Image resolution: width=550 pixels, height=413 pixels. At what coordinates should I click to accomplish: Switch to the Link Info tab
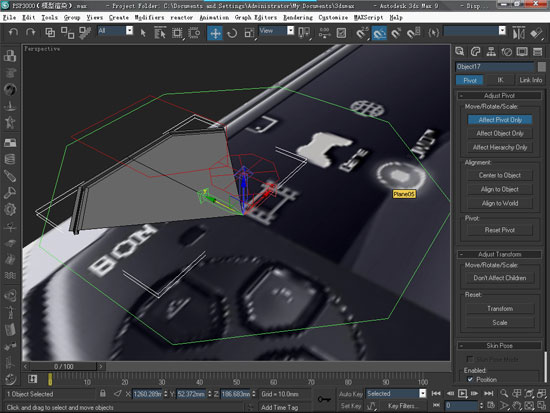click(530, 80)
